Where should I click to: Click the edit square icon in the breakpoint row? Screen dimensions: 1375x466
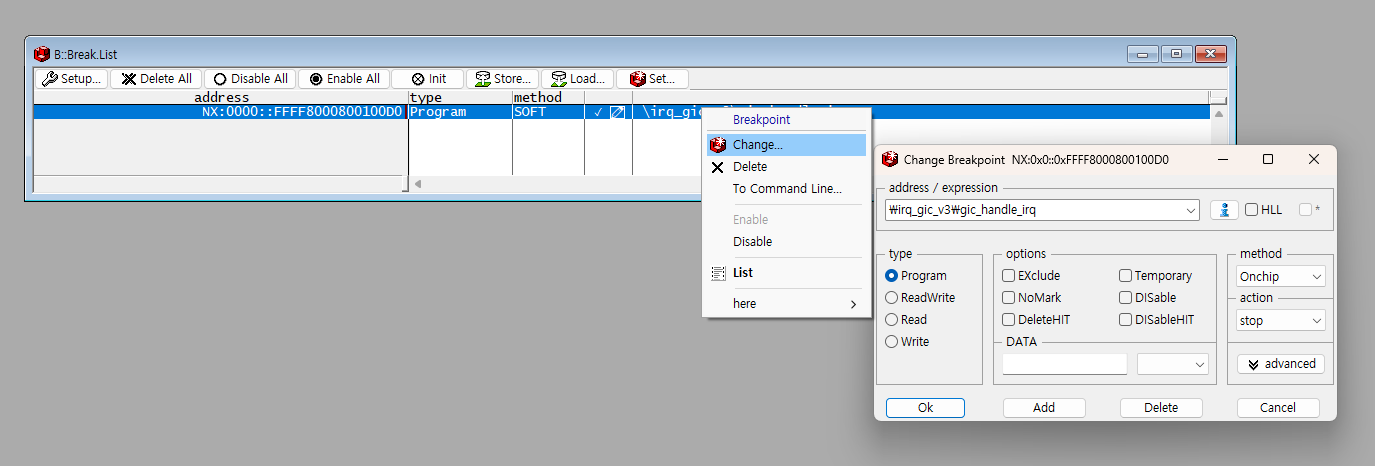[618, 112]
